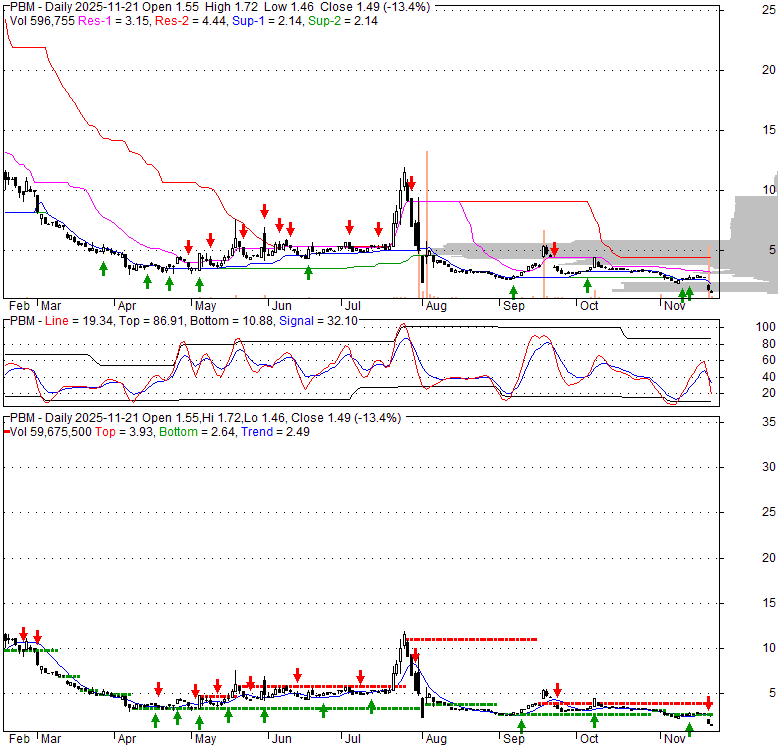Click green buy arrow above Sep label, top chart
The width and height of the screenshot is (780, 745).
(x=513, y=292)
